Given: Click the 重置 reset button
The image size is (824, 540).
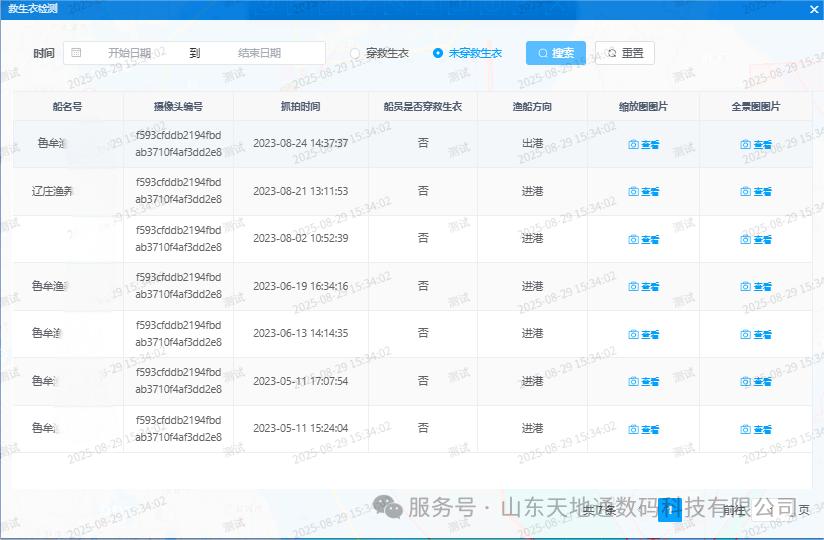Looking at the screenshot, I should pos(625,53).
